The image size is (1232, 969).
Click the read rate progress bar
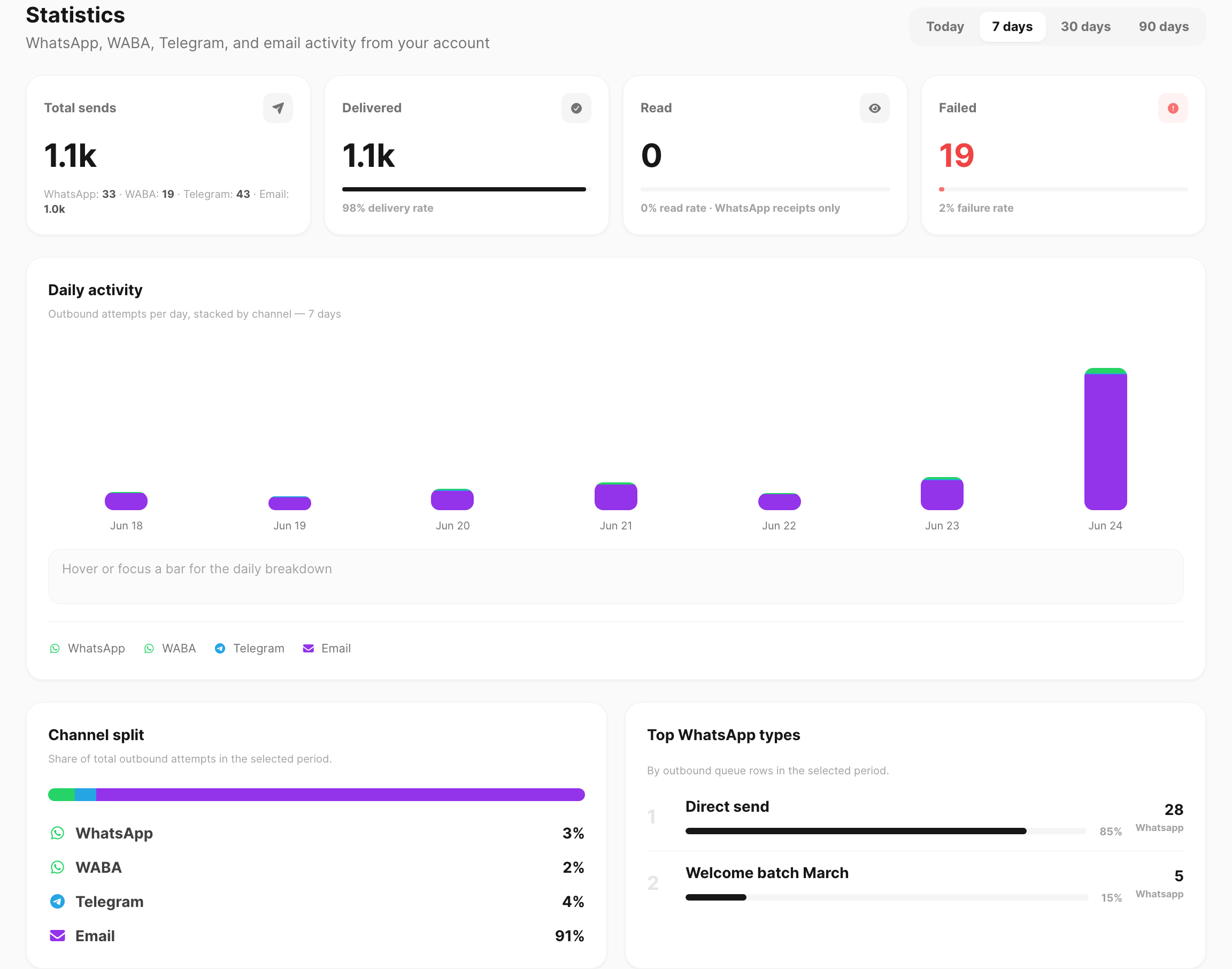[765, 189]
